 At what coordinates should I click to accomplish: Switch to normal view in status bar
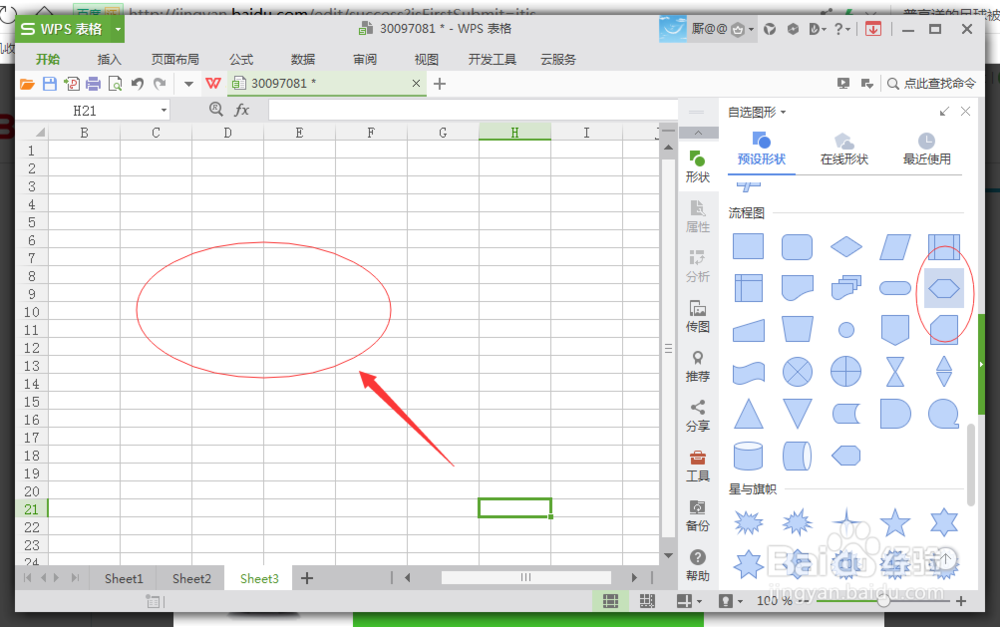pos(610,601)
